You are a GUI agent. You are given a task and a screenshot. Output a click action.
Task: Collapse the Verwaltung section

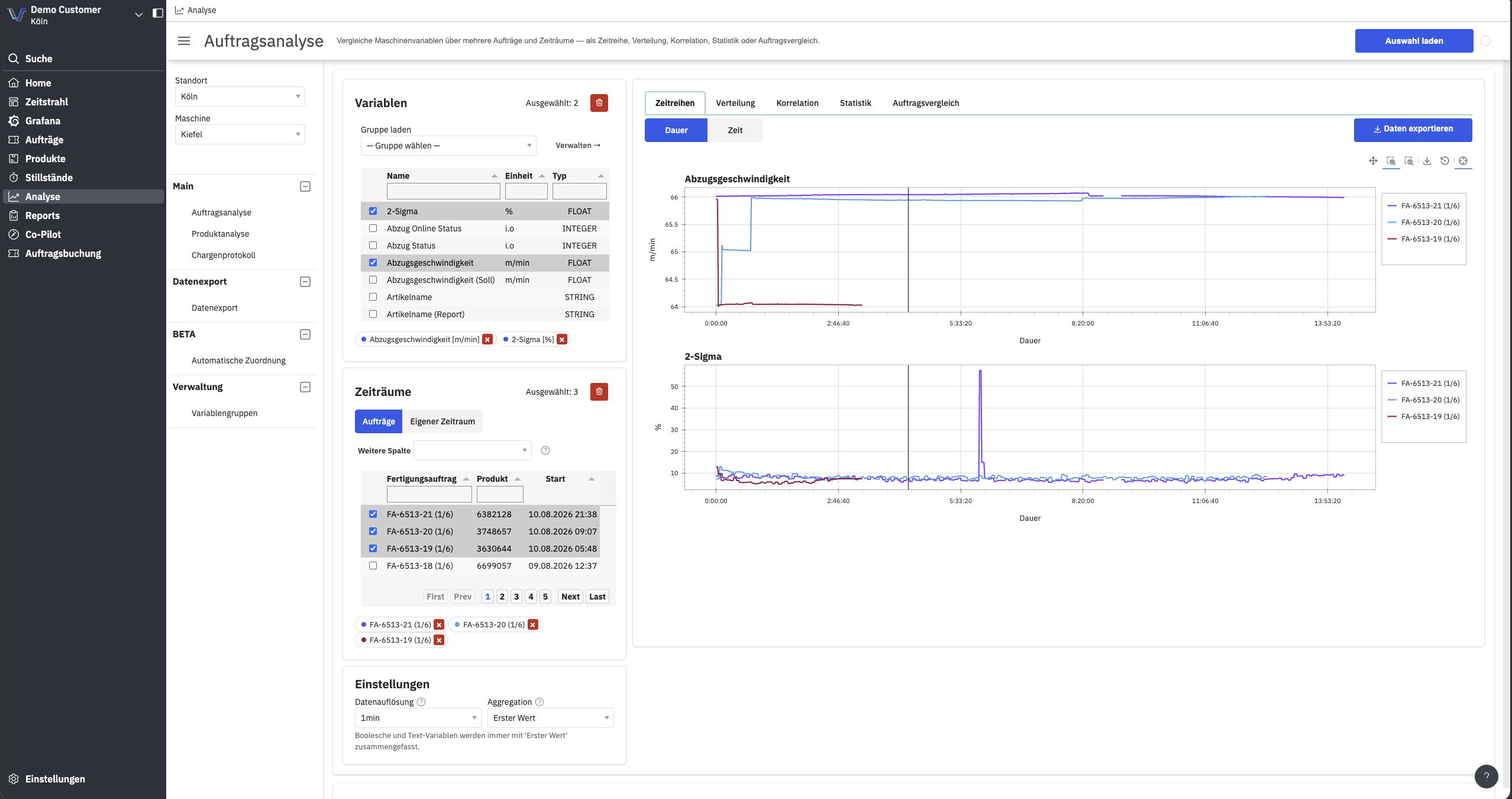pyautogui.click(x=305, y=388)
